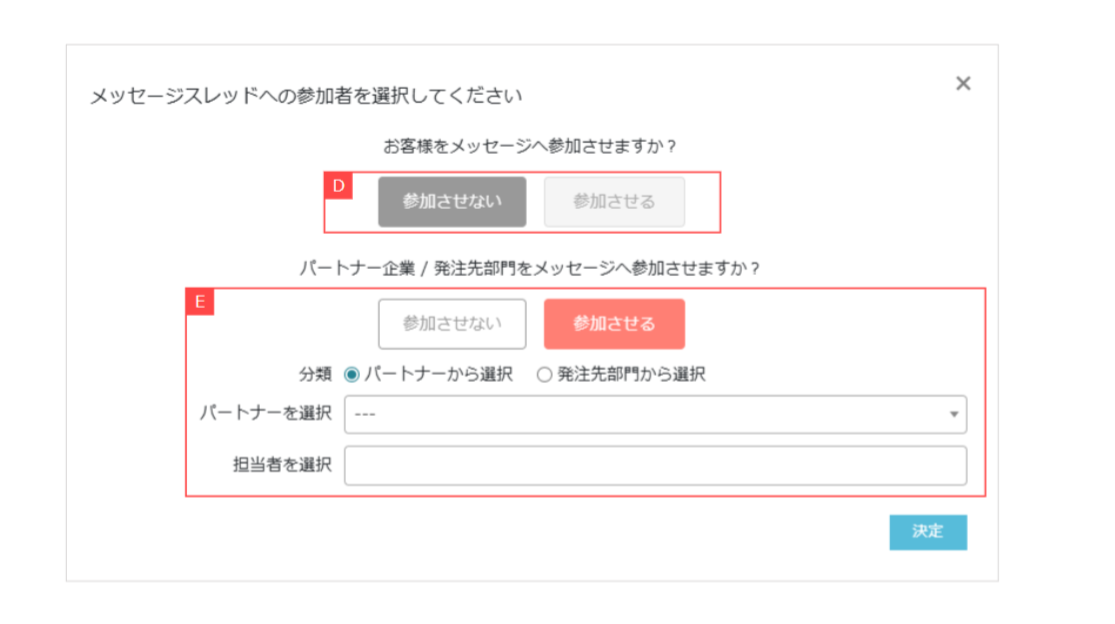The width and height of the screenshot is (1115, 624).
Task: Click the highlighted 参加させる partner button
Action: (x=613, y=323)
